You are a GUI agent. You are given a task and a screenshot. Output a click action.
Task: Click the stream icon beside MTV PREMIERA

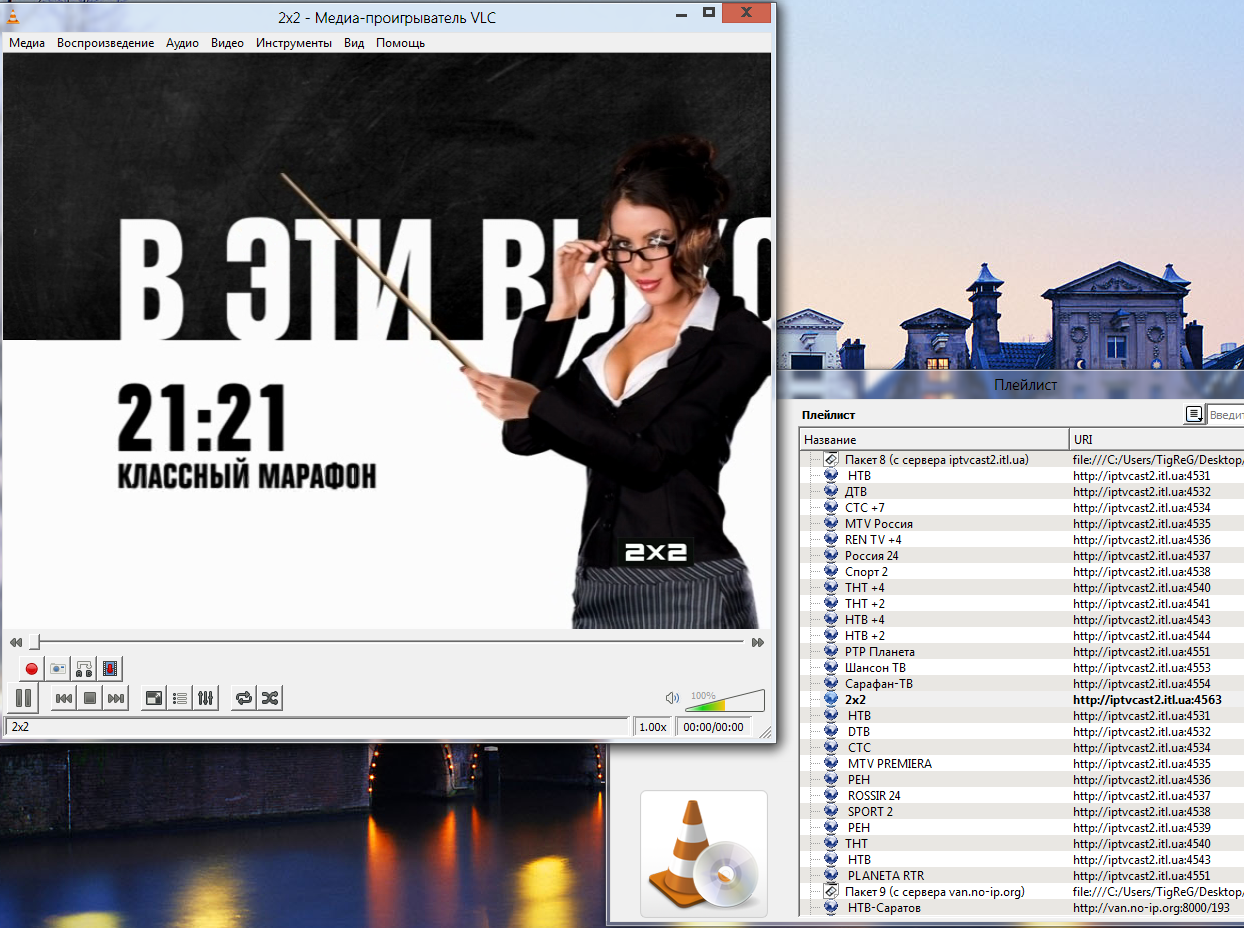pos(831,764)
